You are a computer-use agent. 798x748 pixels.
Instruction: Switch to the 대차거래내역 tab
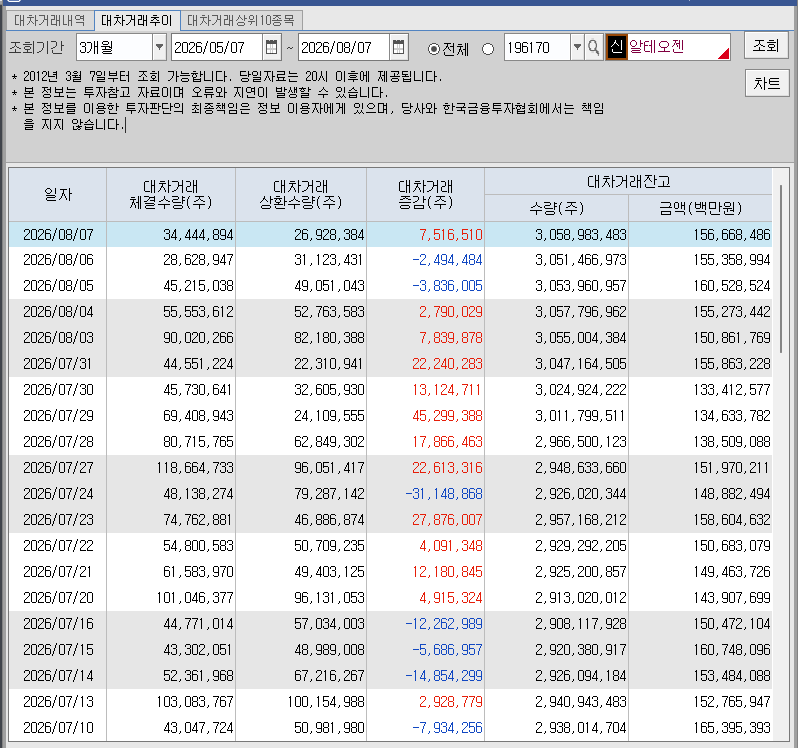50,20
